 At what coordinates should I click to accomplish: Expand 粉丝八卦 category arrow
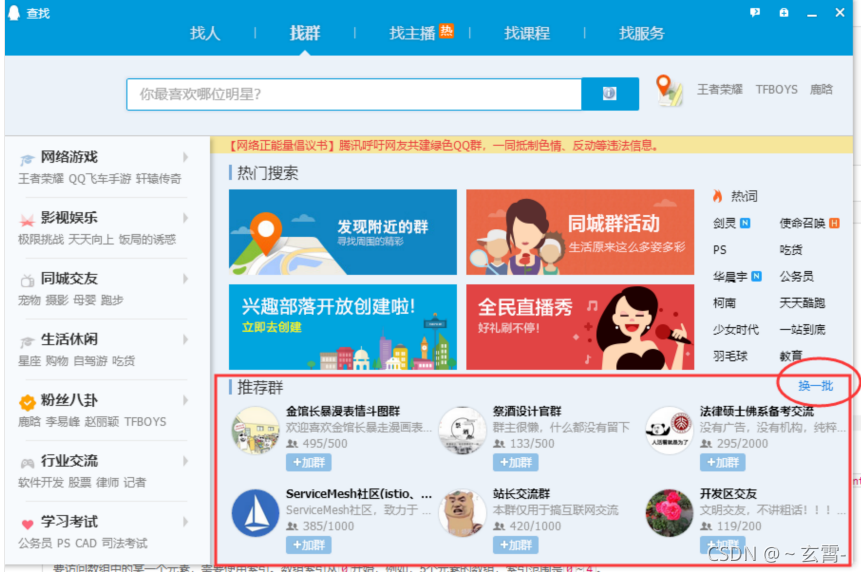point(186,400)
